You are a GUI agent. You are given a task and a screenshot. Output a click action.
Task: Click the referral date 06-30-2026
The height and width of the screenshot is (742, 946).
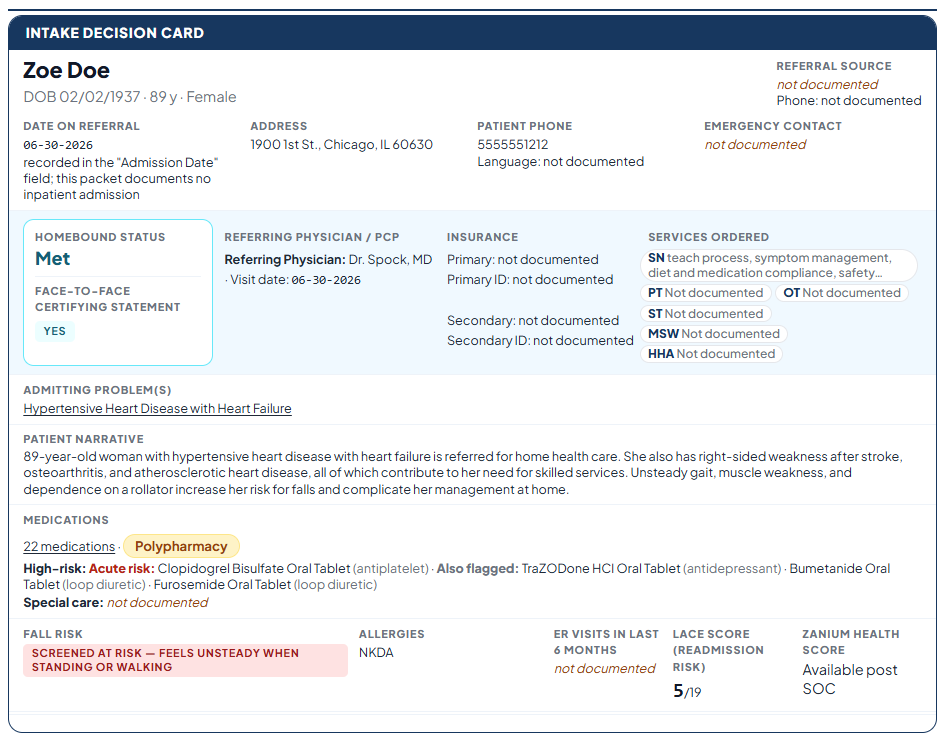pyautogui.click(x=58, y=145)
